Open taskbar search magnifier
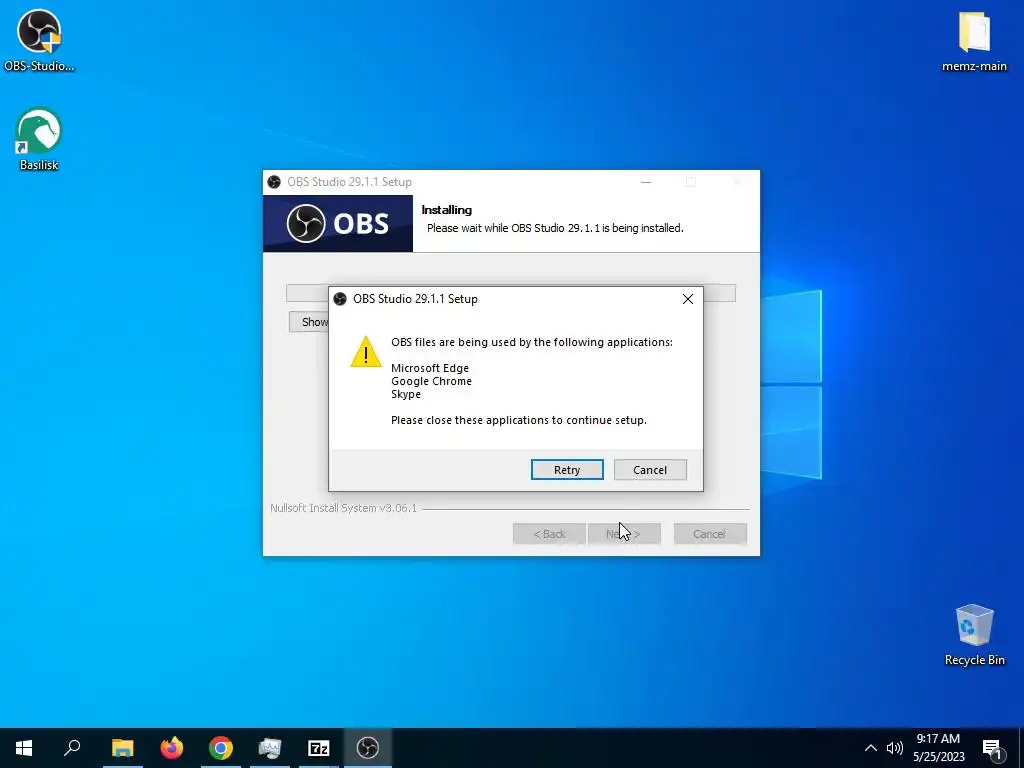This screenshot has width=1024, height=768. (x=72, y=748)
